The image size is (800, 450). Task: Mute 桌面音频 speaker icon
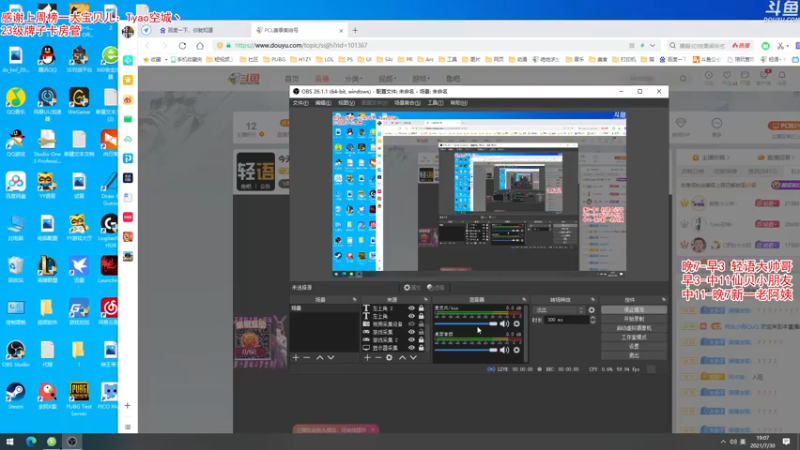(504, 350)
